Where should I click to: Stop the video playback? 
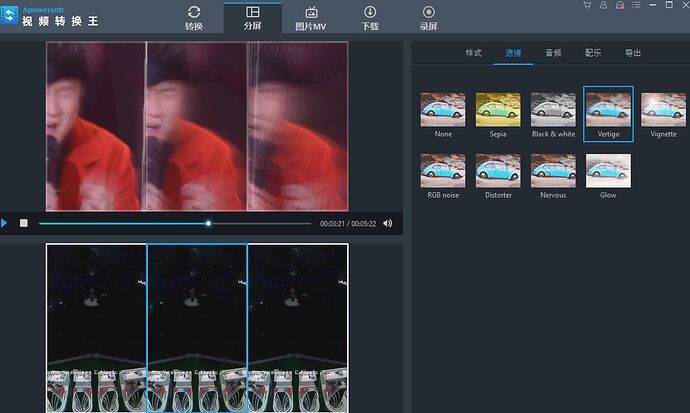(24, 223)
